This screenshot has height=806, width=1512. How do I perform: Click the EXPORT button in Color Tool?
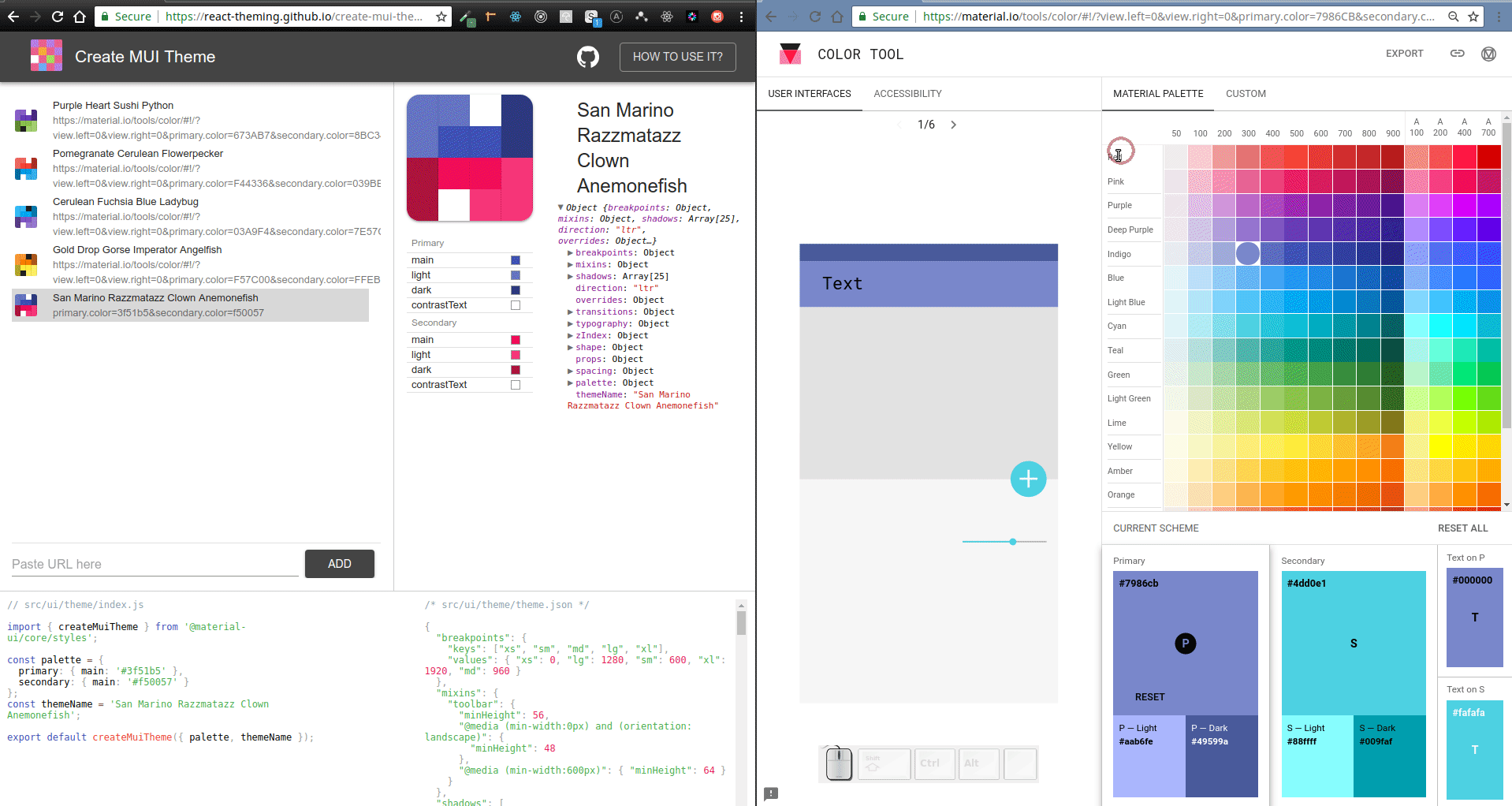pyautogui.click(x=1403, y=53)
